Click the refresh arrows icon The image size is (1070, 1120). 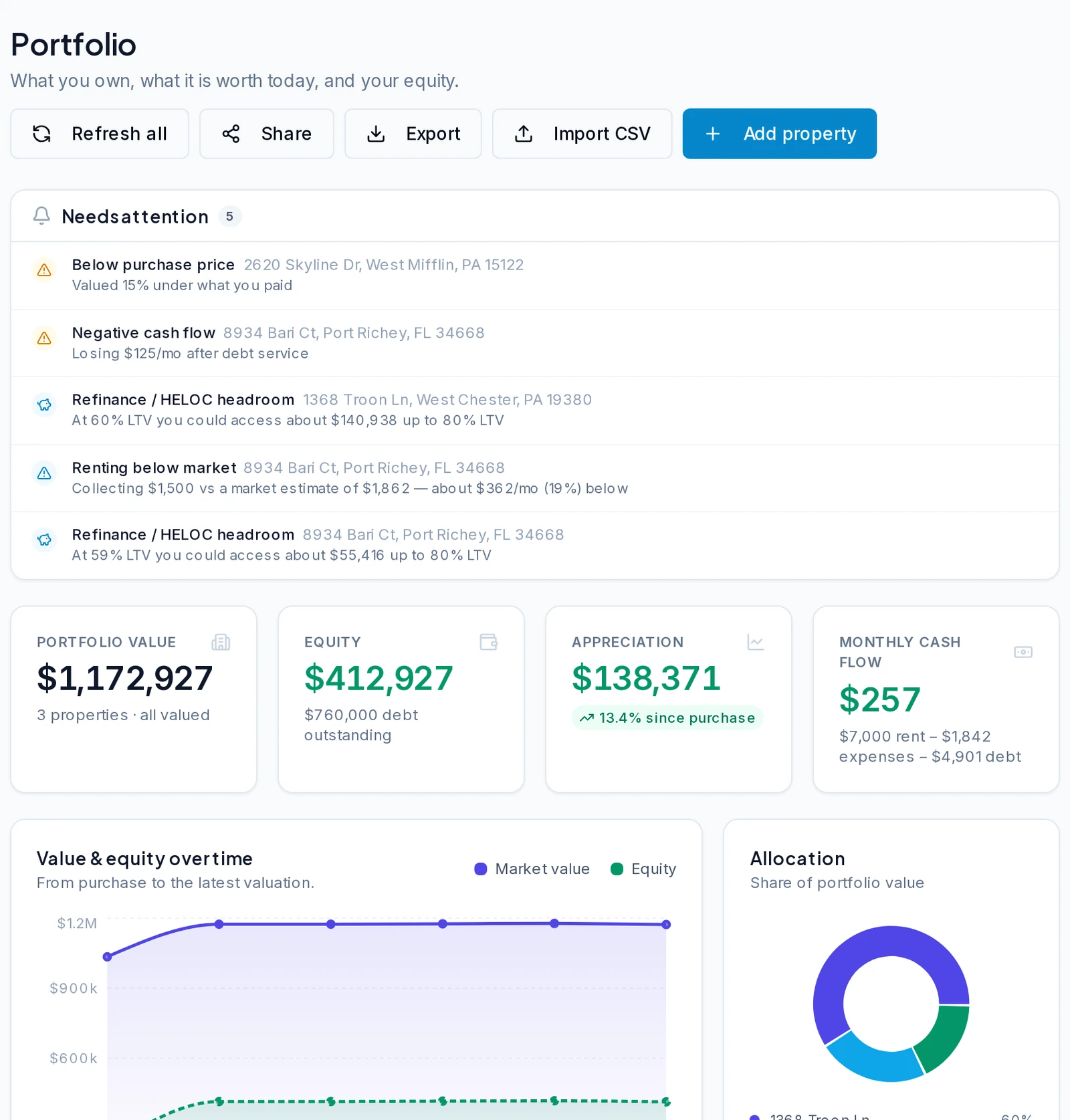pos(42,134)
